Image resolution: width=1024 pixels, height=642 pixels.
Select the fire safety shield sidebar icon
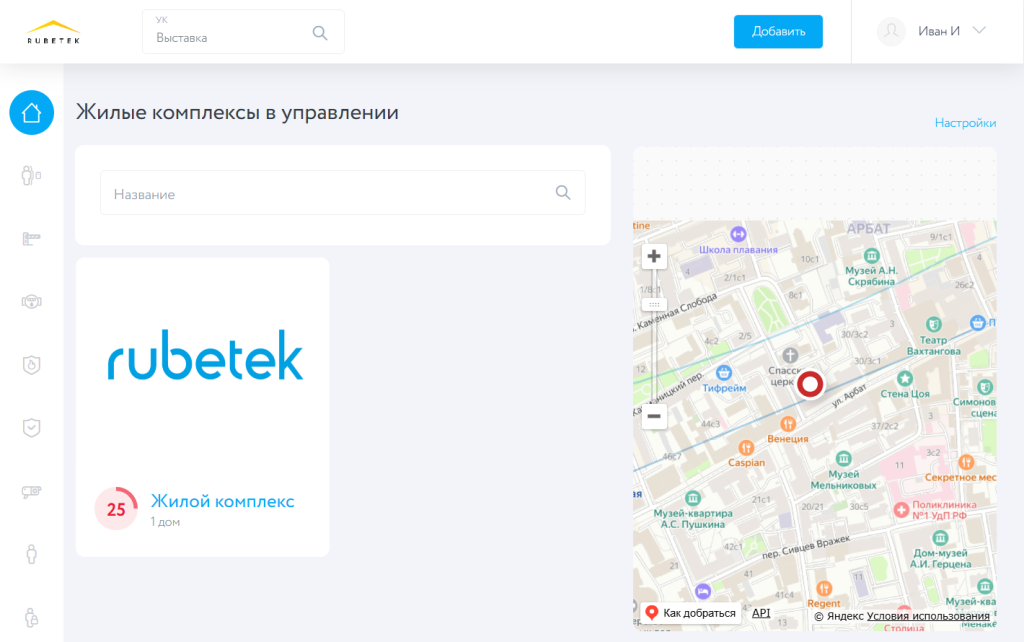tap(31, 365)
